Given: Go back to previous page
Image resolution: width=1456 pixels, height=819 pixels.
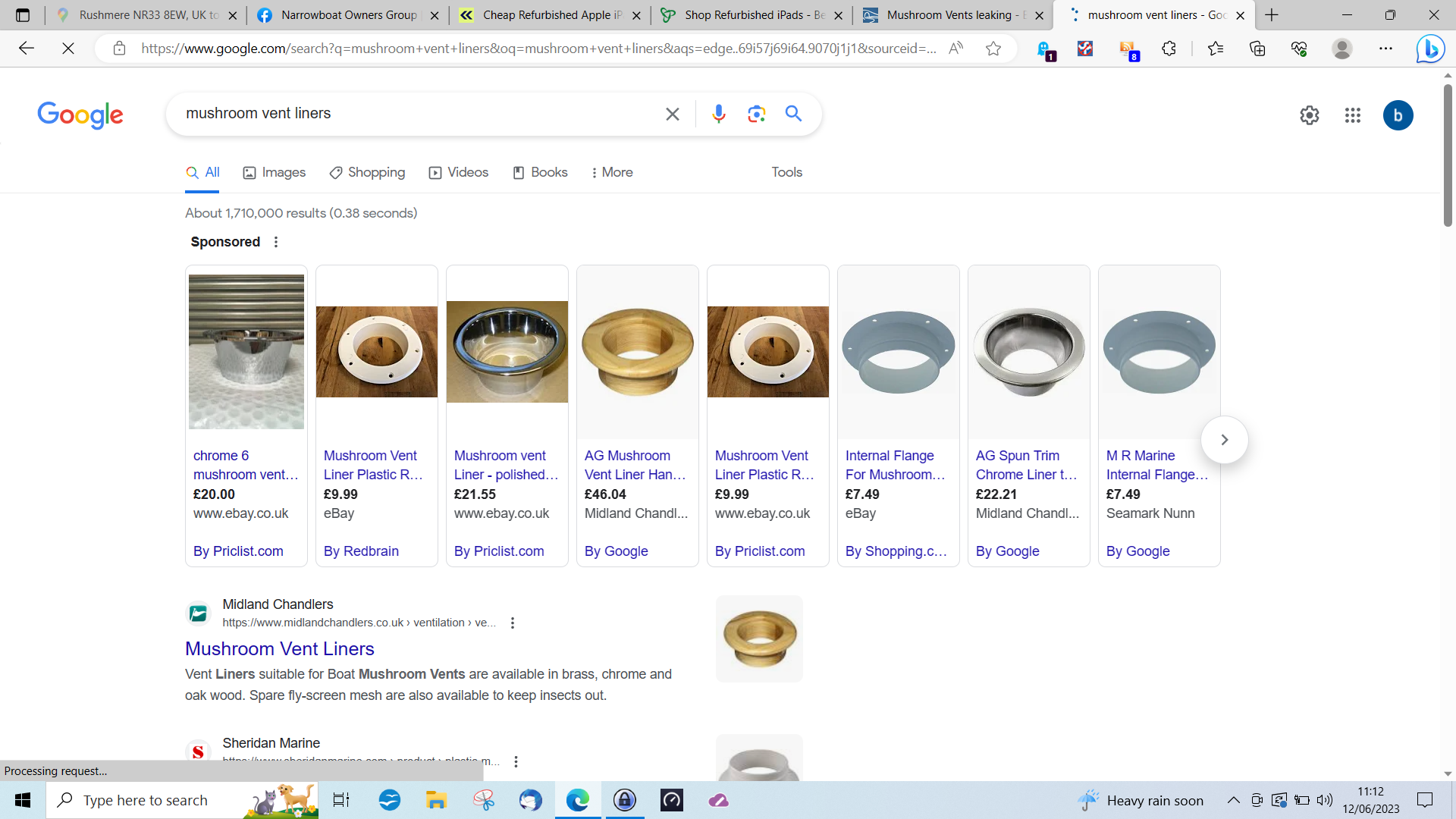Looking at the screenshot, I should pos(27,49).
